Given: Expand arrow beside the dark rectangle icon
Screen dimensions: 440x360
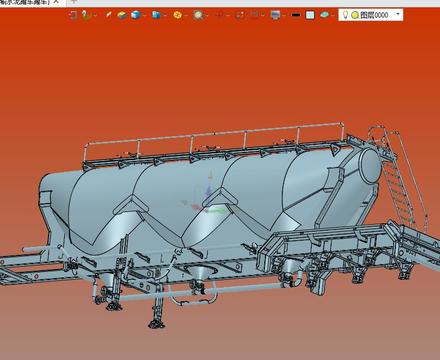Looking at the screenshot, I should tap(263, 15).
